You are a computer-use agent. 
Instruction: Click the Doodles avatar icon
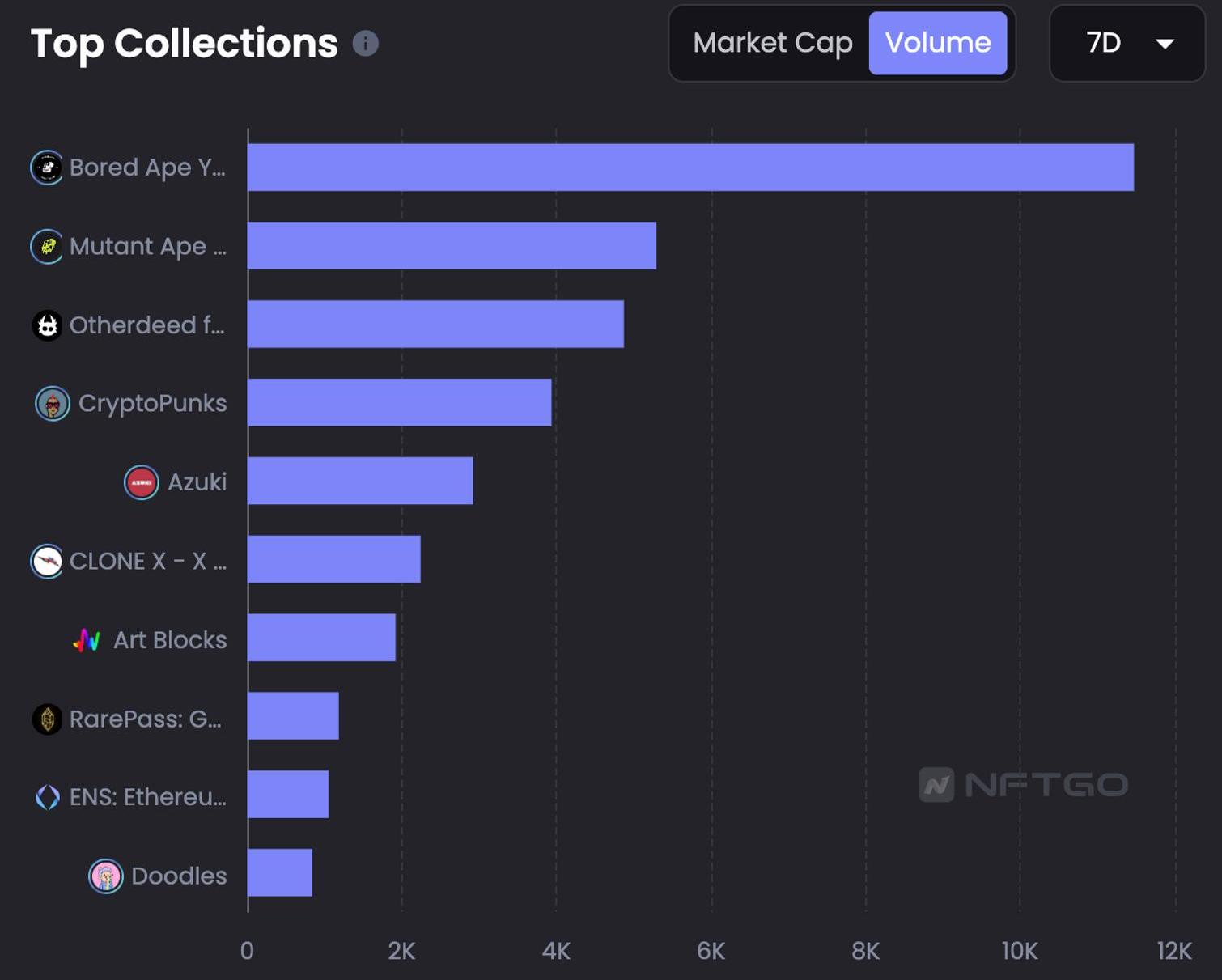(105, 876)
